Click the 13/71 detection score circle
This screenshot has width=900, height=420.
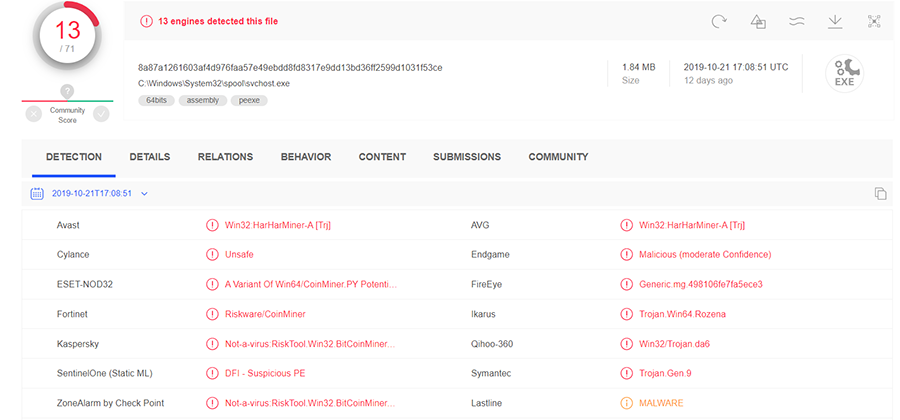[x=67, y=36]
